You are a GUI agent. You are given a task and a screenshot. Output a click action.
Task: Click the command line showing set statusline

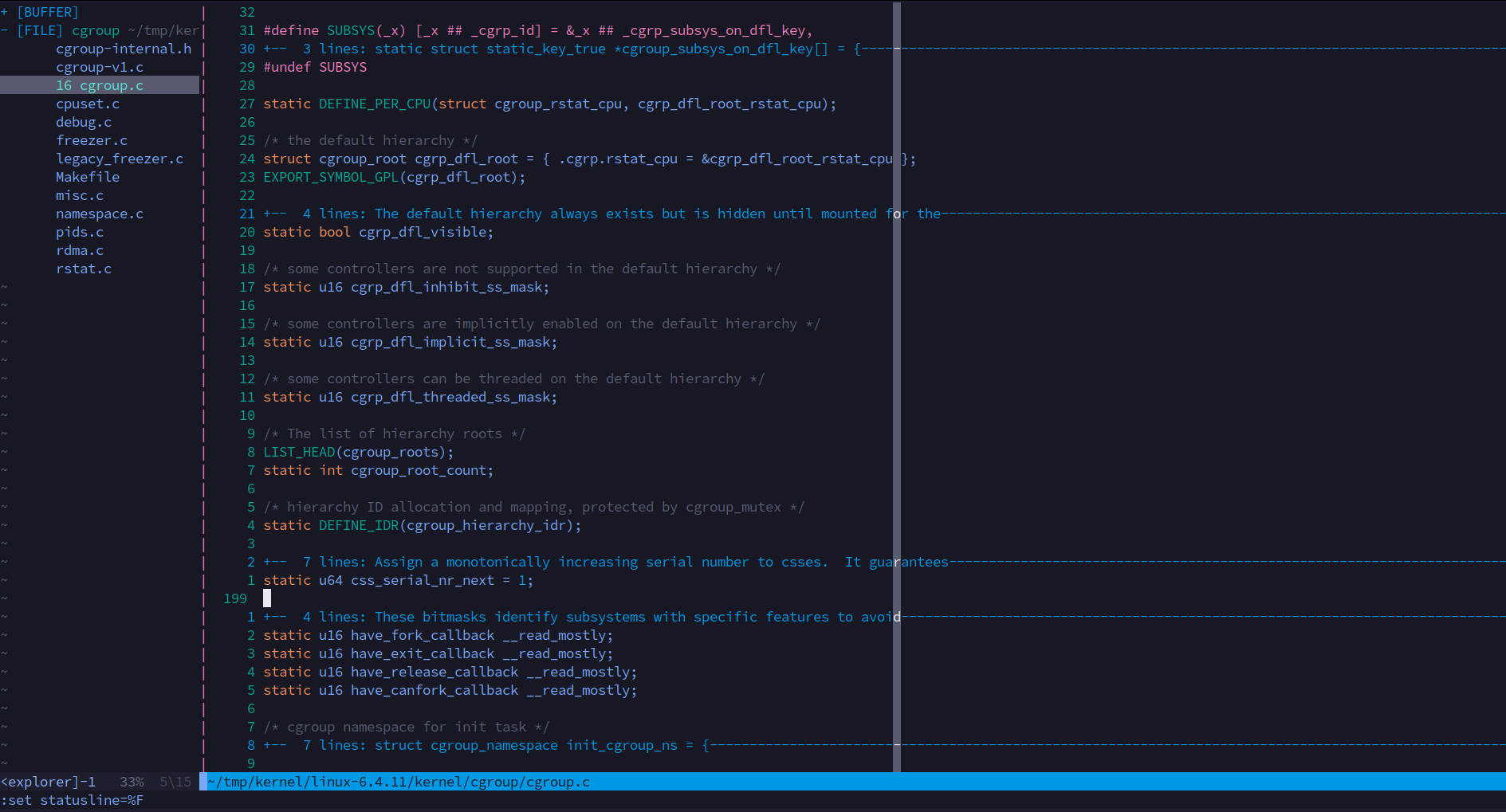72,800
